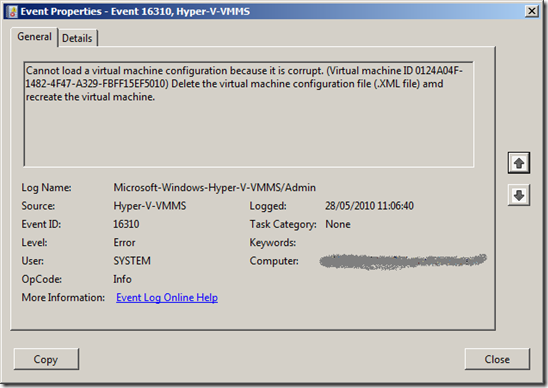Click the Computer: label
548x388 pixels.
click(274, 261)
